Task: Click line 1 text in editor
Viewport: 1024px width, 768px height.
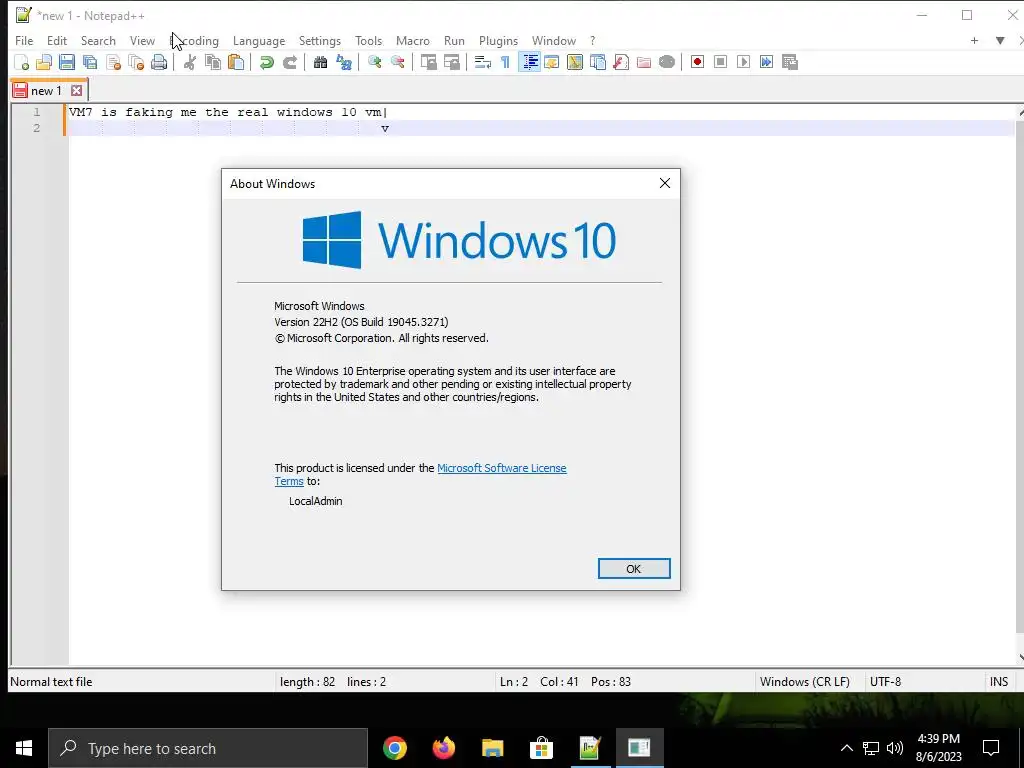Action: tap(225, 112)
